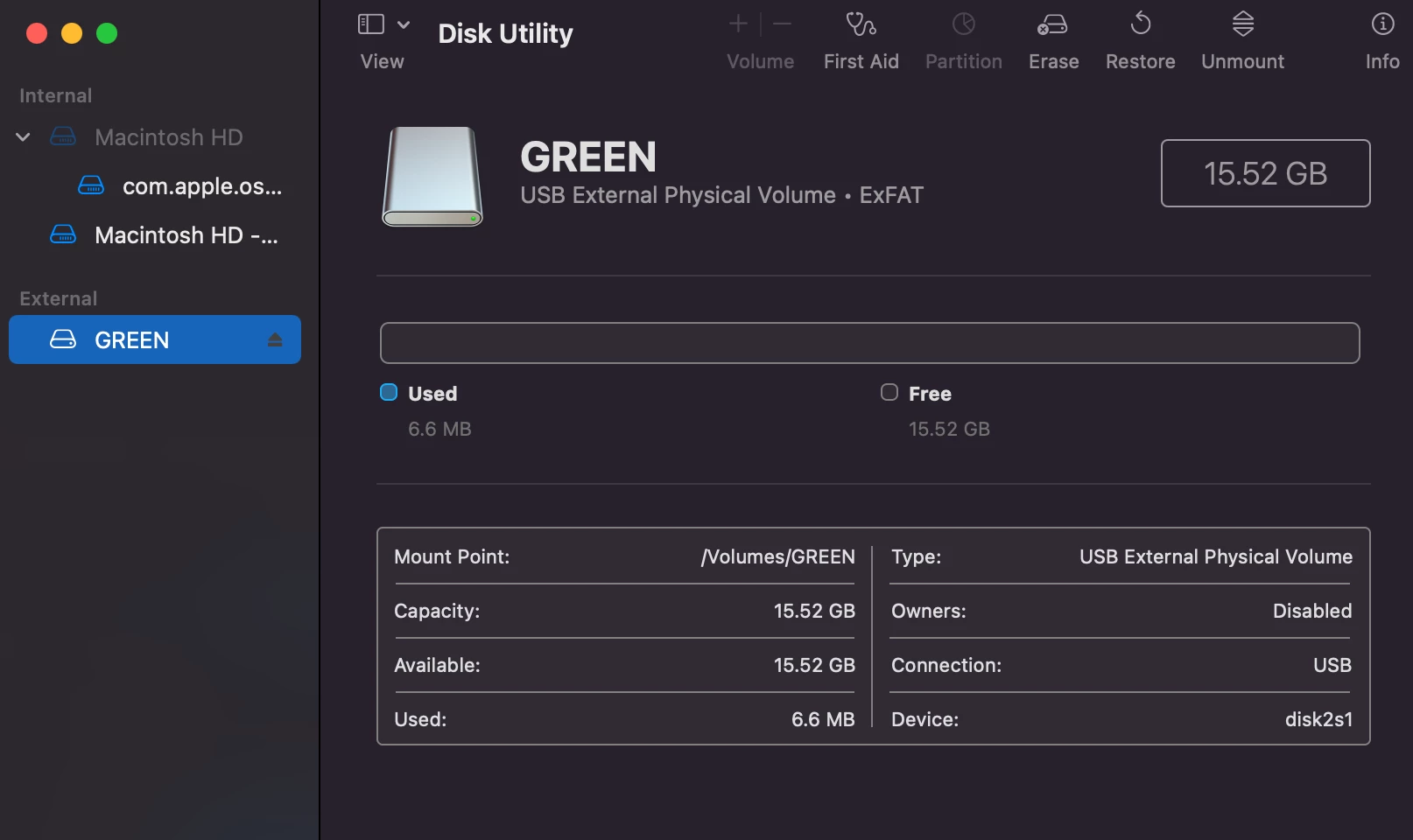This screenshot has width=1413, height=840.
Task: Open the Info icon
Action: pos(1382,24)
